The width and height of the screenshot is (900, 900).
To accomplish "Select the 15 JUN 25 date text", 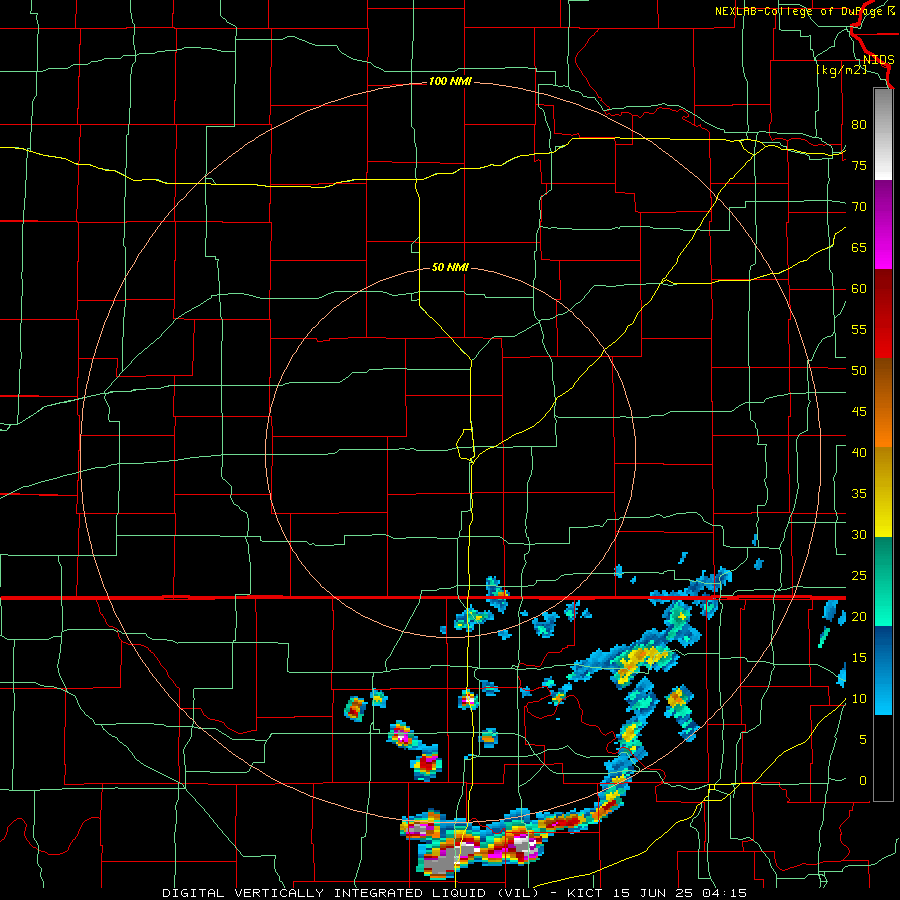I will coord(652,893).
